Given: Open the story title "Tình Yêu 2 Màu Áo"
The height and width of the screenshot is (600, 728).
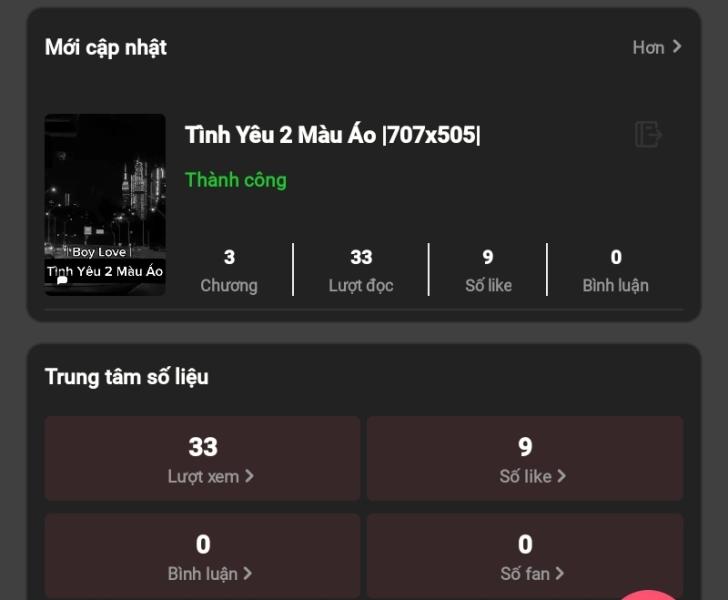Looking at the screenshot, I should 333,135.
